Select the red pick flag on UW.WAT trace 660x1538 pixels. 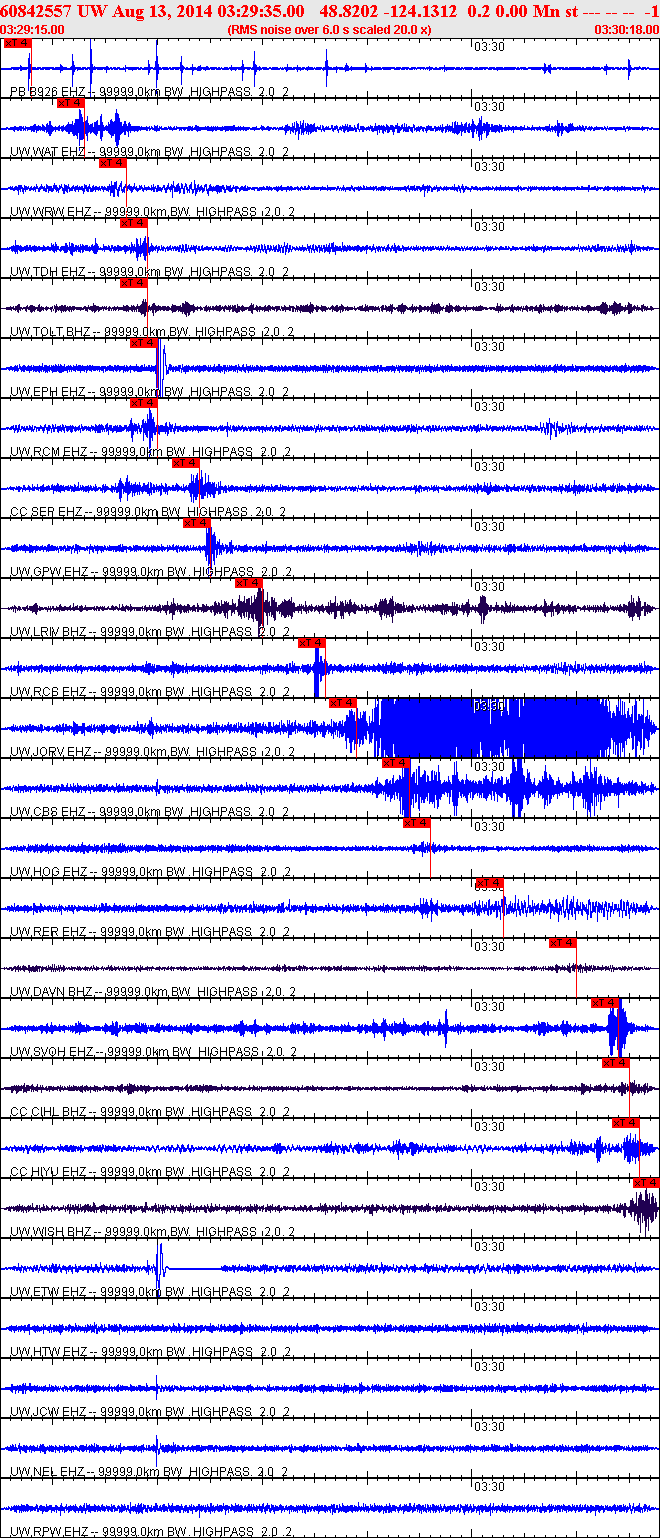pyautogui.click(x=71, y=102)
